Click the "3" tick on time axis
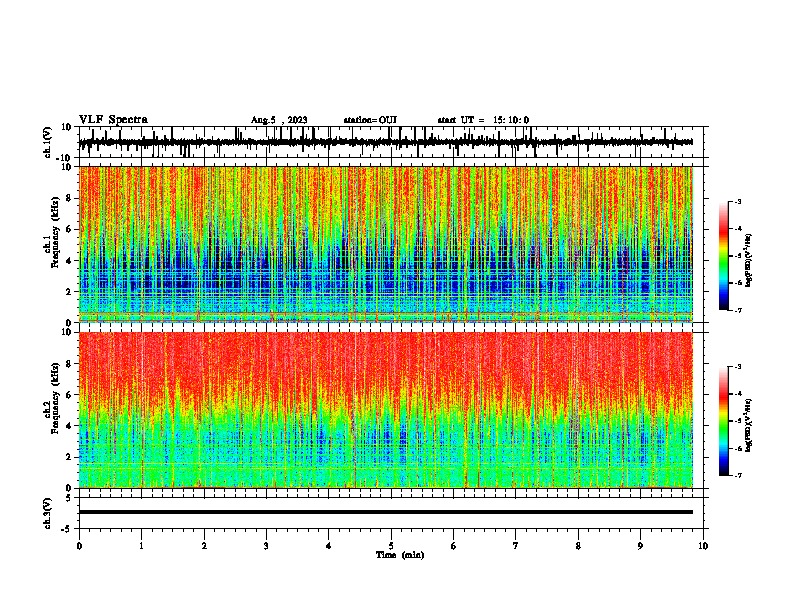The image size is (792, 612). click(x=266, y=546)
